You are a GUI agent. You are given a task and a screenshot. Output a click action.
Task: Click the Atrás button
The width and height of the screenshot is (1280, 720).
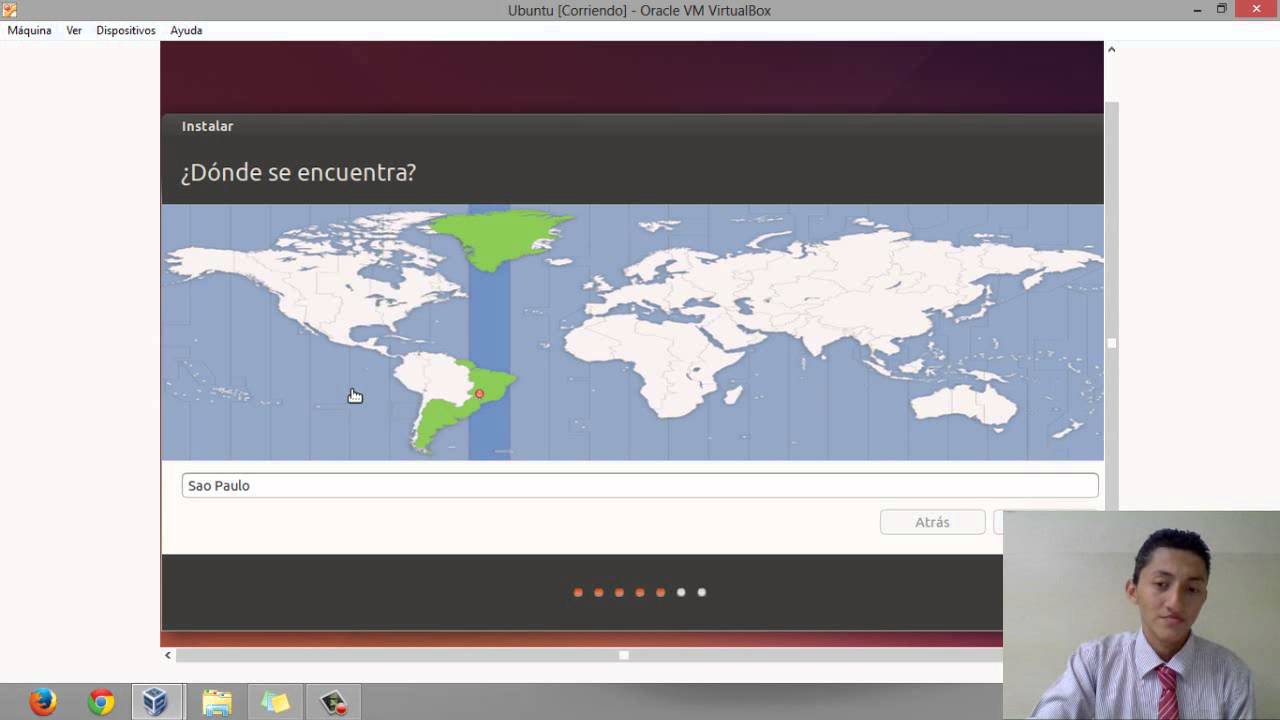tap(932, 522)
